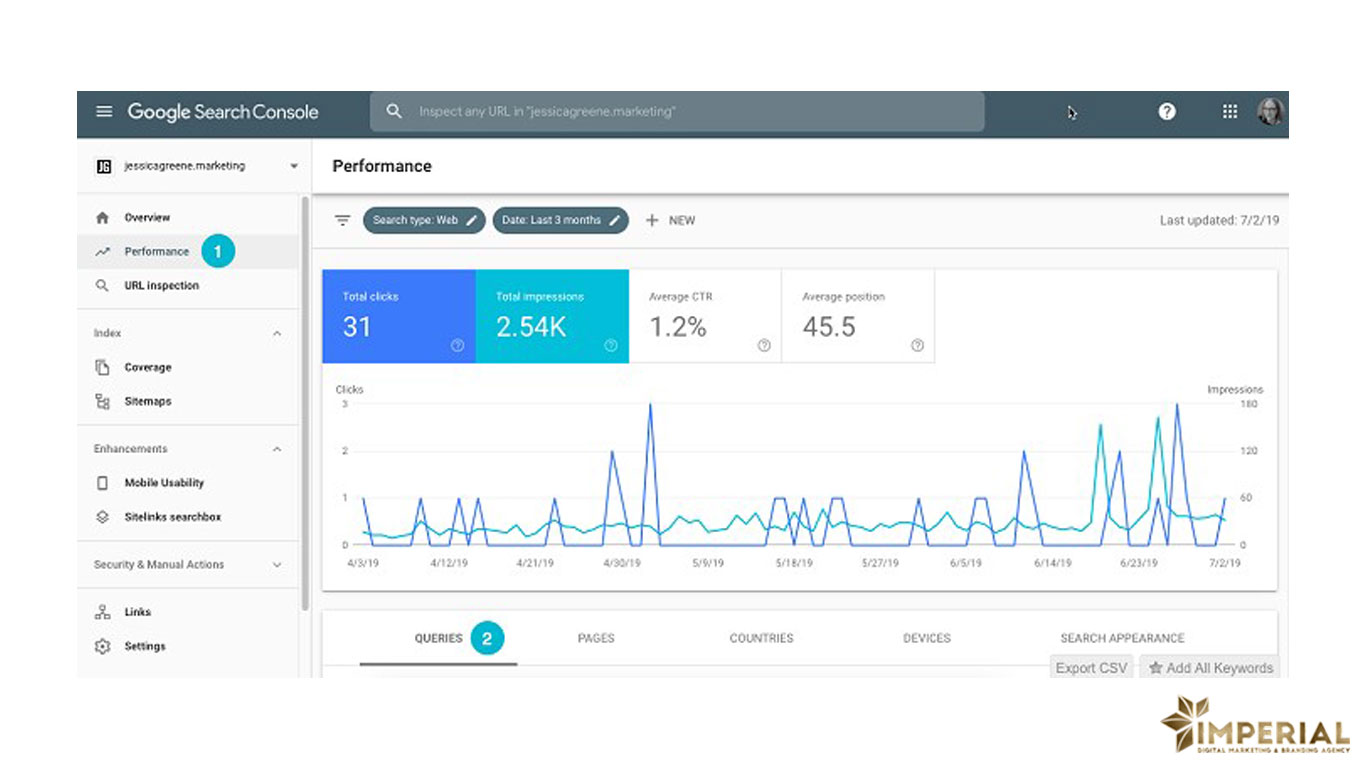This screenshot has width=1366, height=768.
Task: Toggle the Total clicks metric card
Action: coord(398,316)
